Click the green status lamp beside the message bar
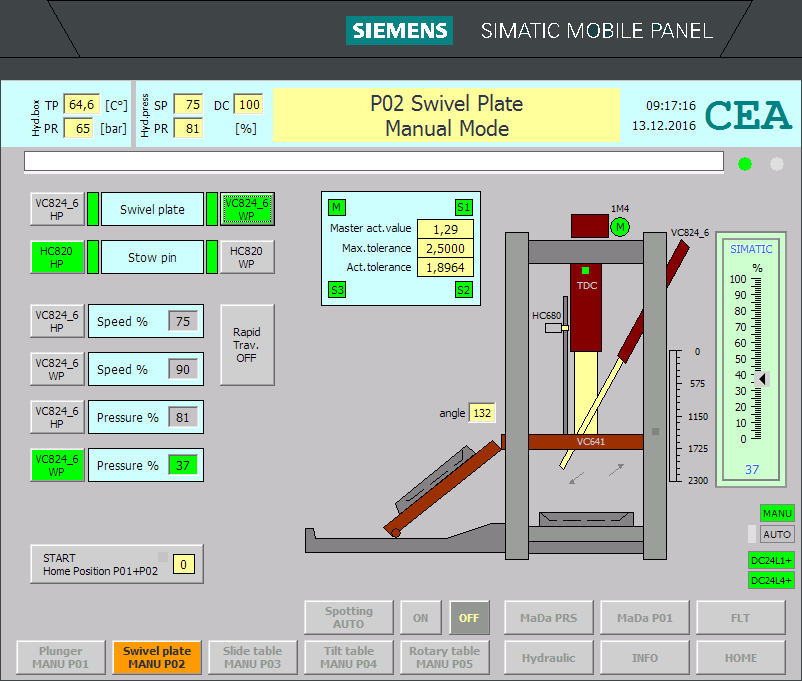The image size is (802, 681). 745,164
